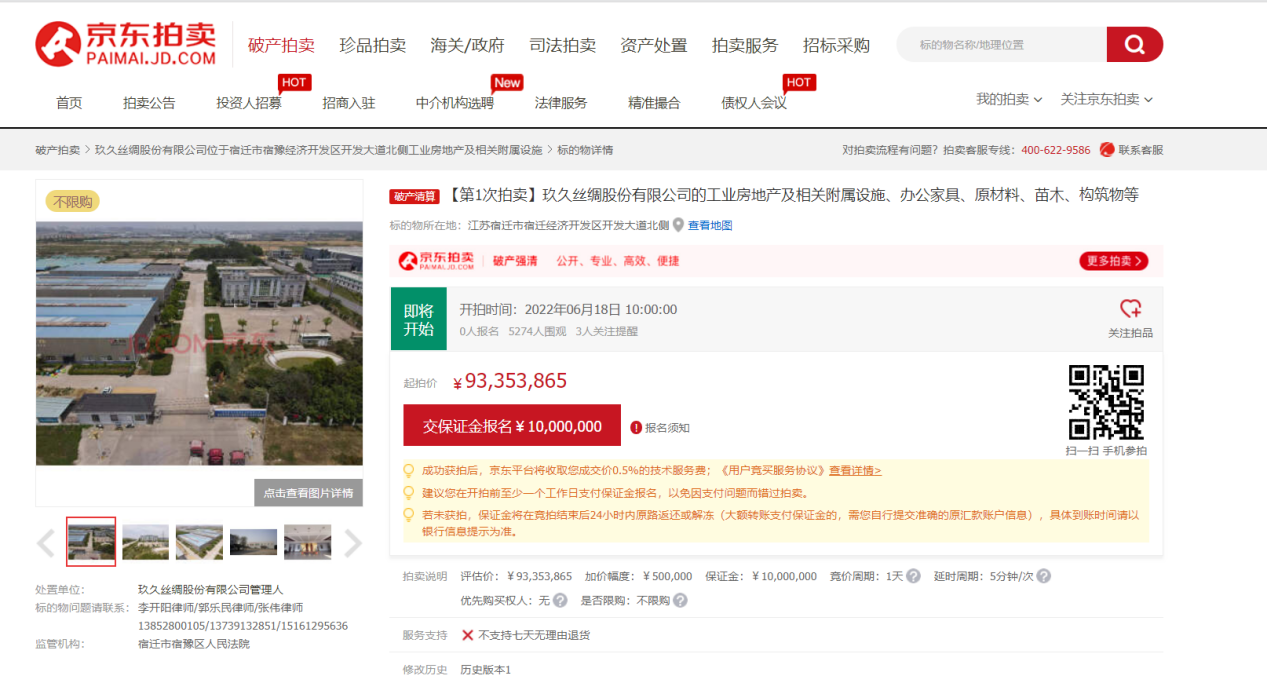The width and height of the screenshot is (1267, 683).
Task: Select the fourth thumbnail image
Action: click(253, 542)
